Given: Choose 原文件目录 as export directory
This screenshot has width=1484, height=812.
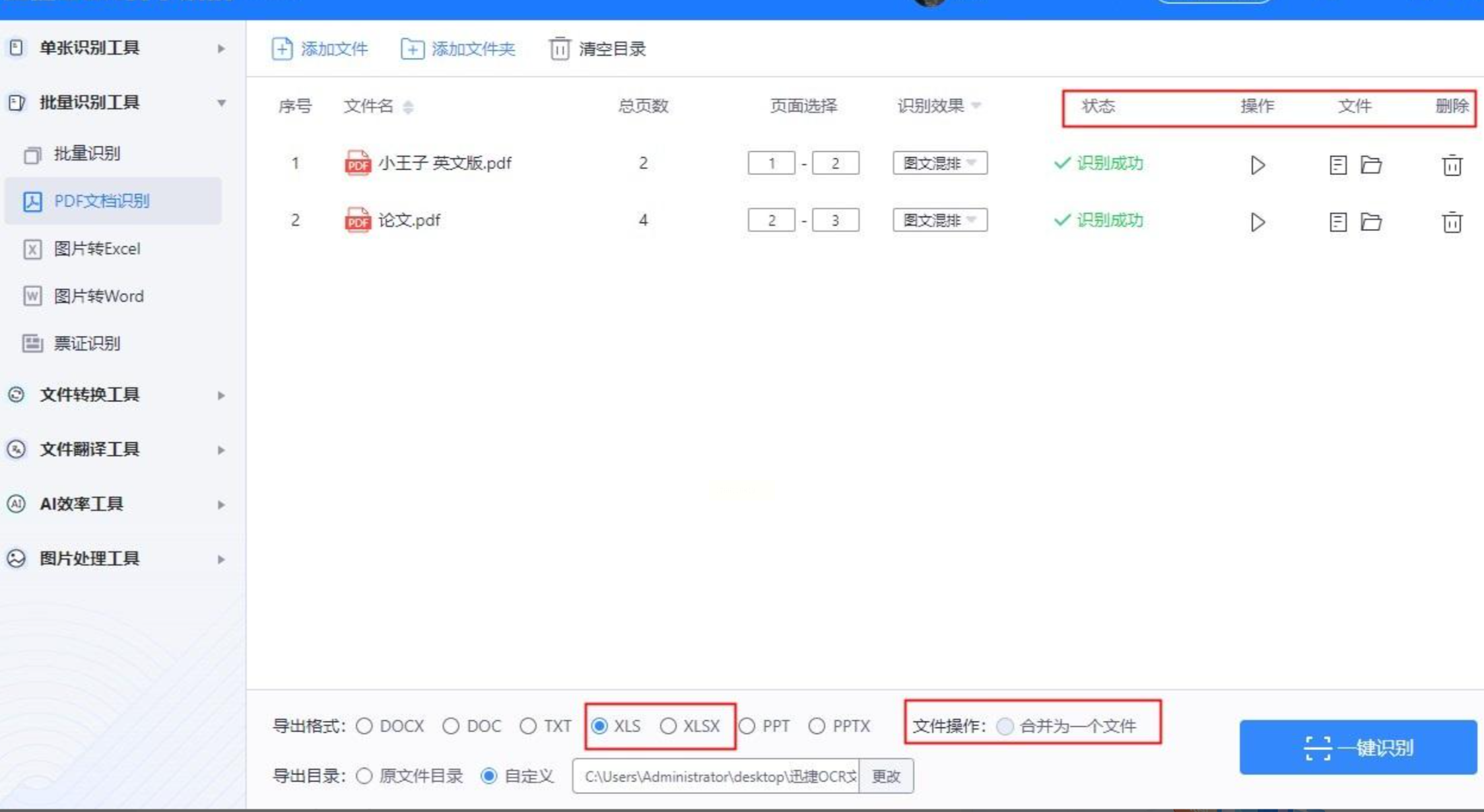Looking at the screenshot, I should pyautogui.click(x=364, y=776).
